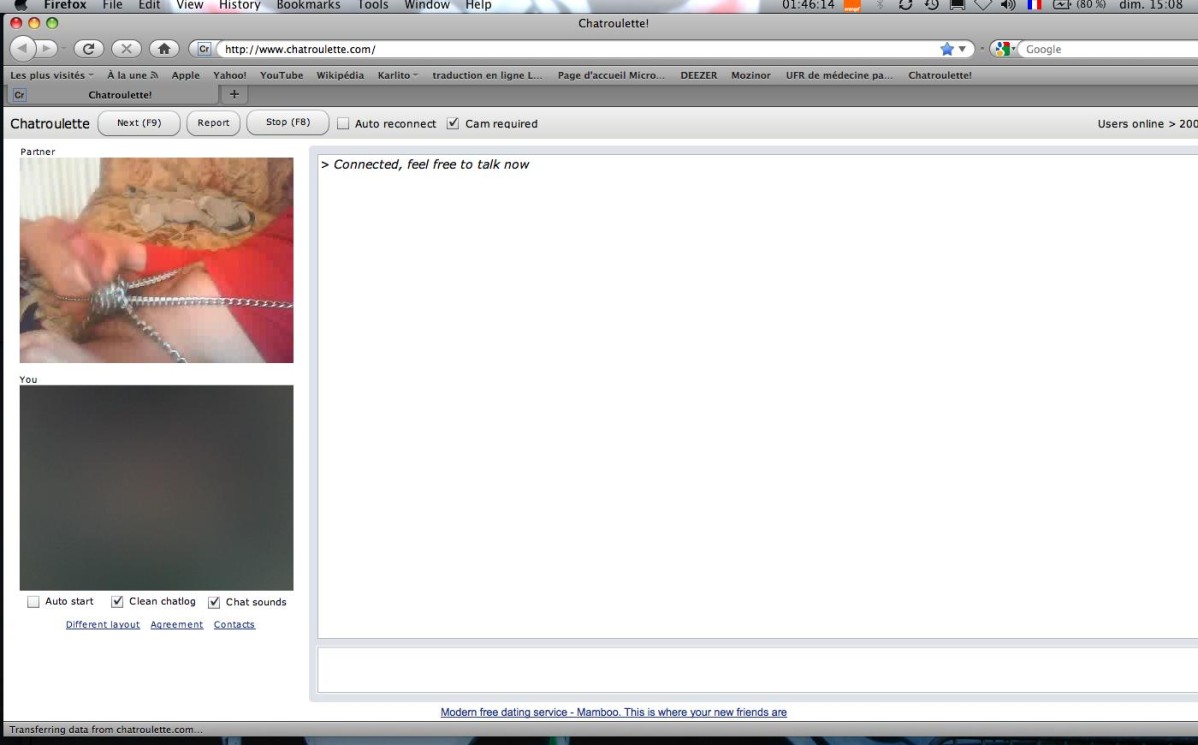1198x745 pixels.
Task: Open the Different layout link
Action: click(x=102, y=625)
